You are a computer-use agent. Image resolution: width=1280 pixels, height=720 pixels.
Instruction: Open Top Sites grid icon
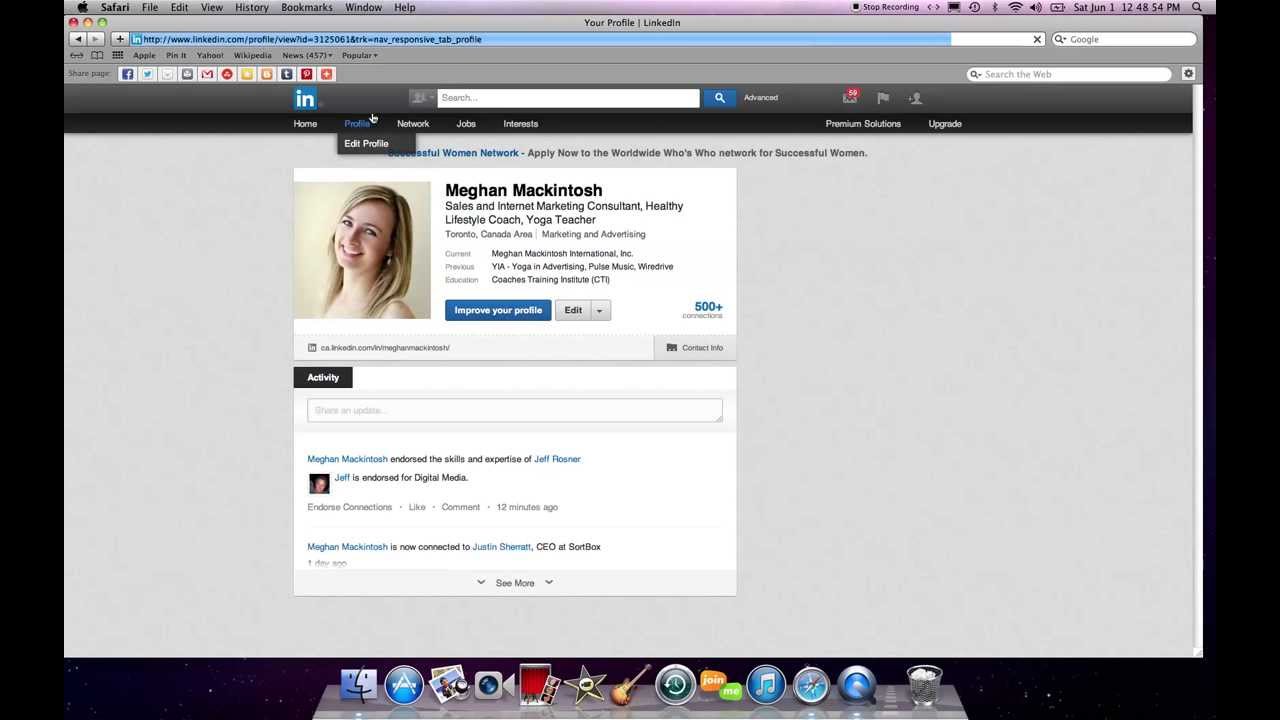click(x=117, y=55)
